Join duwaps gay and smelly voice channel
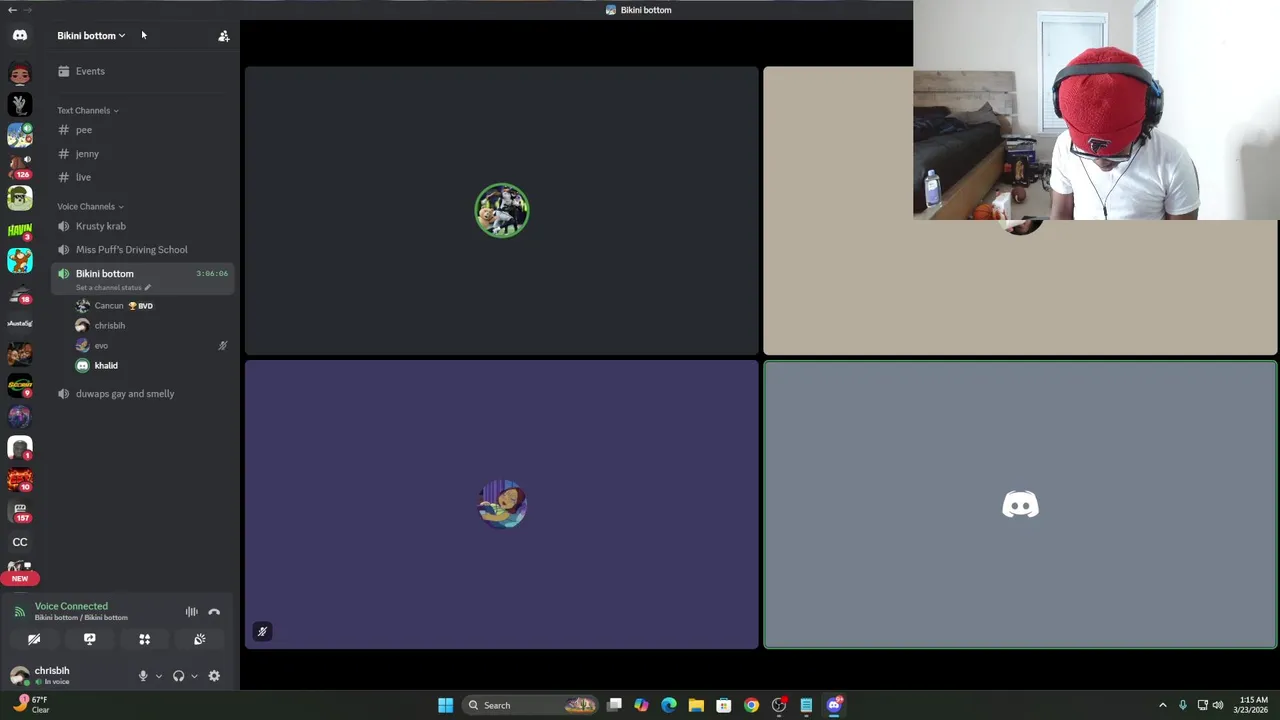The height and width of the screenshot is (720, 1280). click(x=142, y=394)
